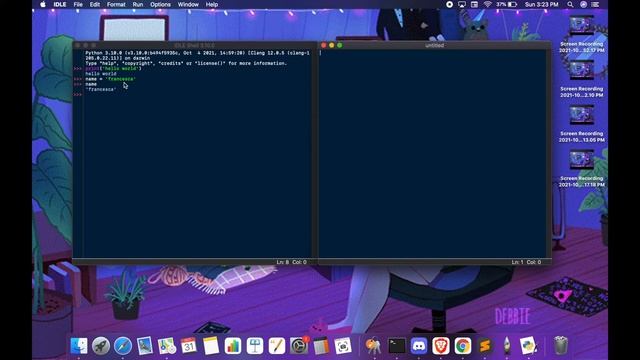Open Calendar from the dock
The height and width of the screenshot is (360, 640).
click(x=189, y=346)
